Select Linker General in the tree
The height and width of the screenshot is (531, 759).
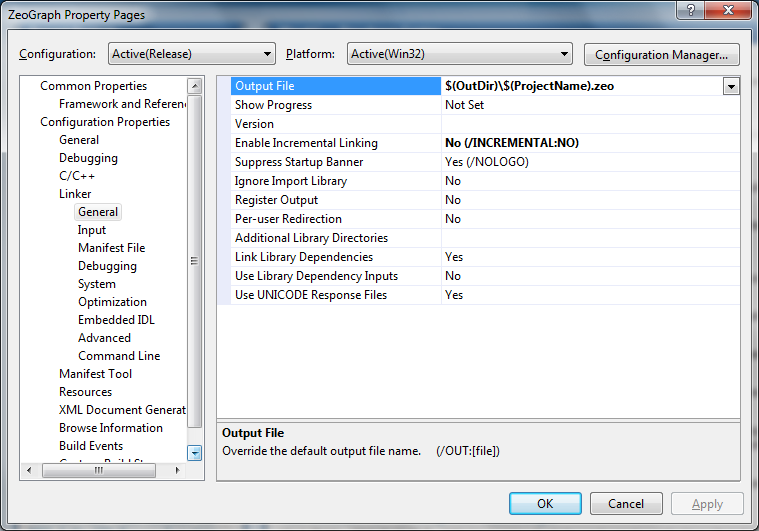(x=98, y=212)
